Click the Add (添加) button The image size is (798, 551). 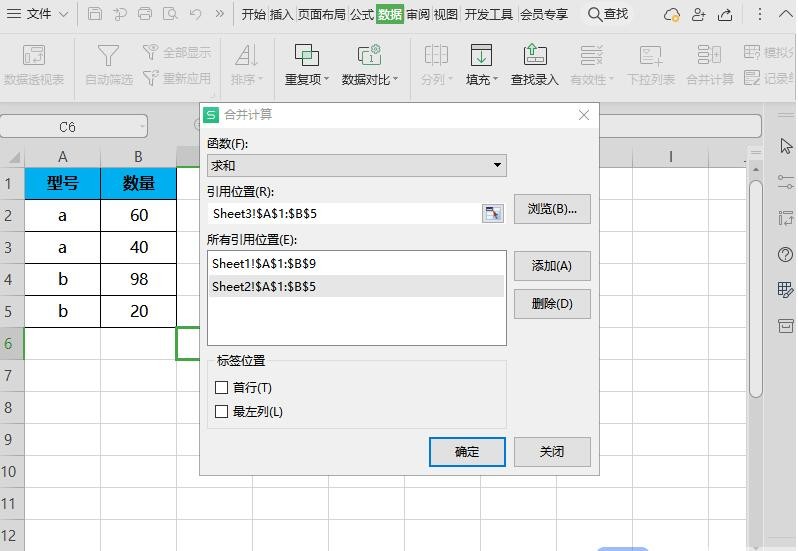[552, 266]
